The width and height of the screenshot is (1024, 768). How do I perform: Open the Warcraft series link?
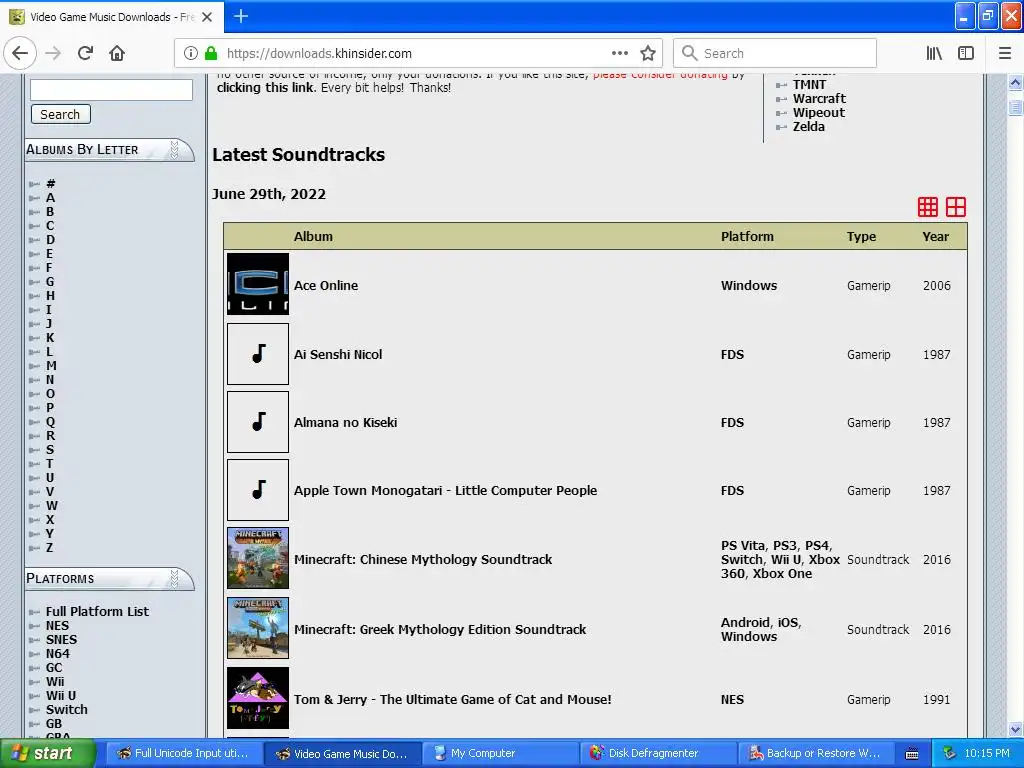tap(819, 99)
